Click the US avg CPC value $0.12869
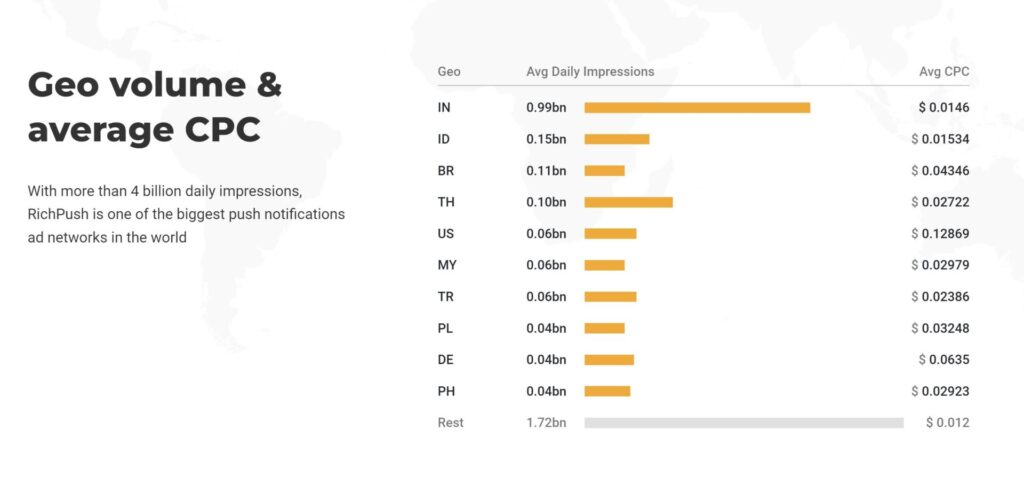The width and height of the screenshot is (1024, 486). pos(940,234)
